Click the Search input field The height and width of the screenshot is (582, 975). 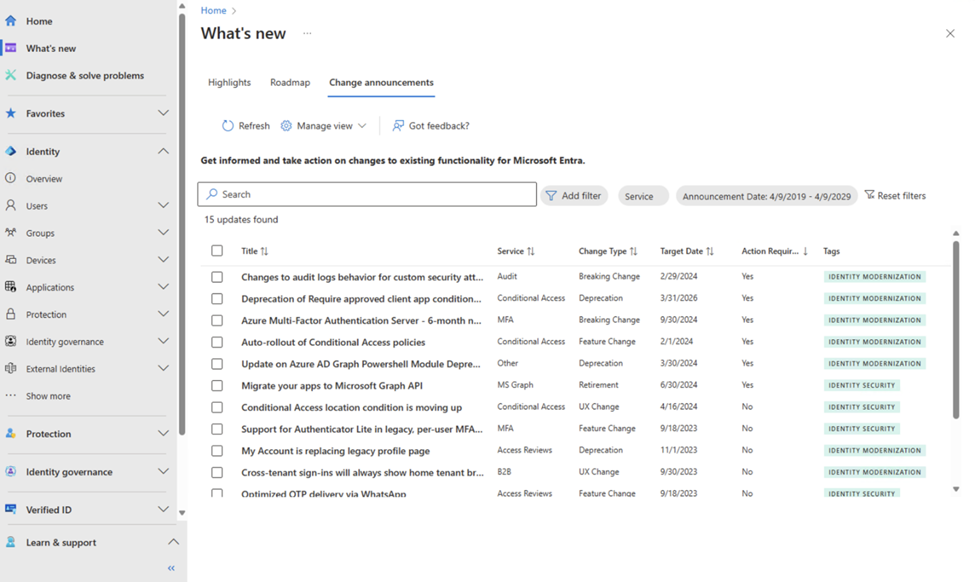(370, 194)
